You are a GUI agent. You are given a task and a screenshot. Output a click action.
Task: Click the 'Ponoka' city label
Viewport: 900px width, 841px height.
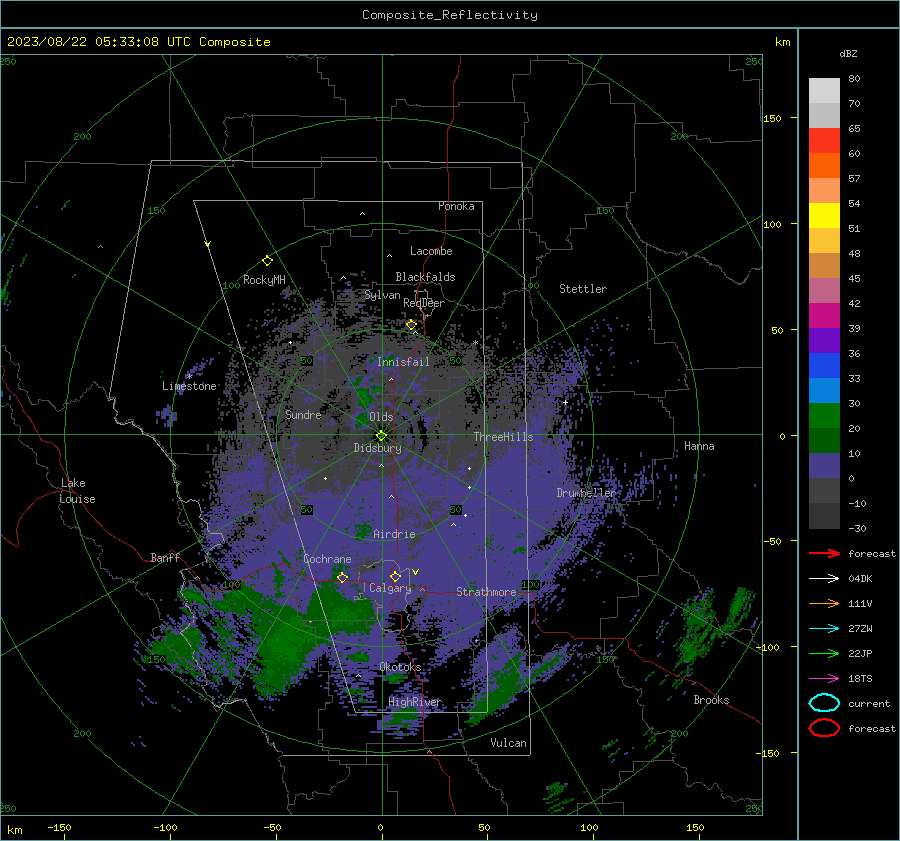[456, 206]
